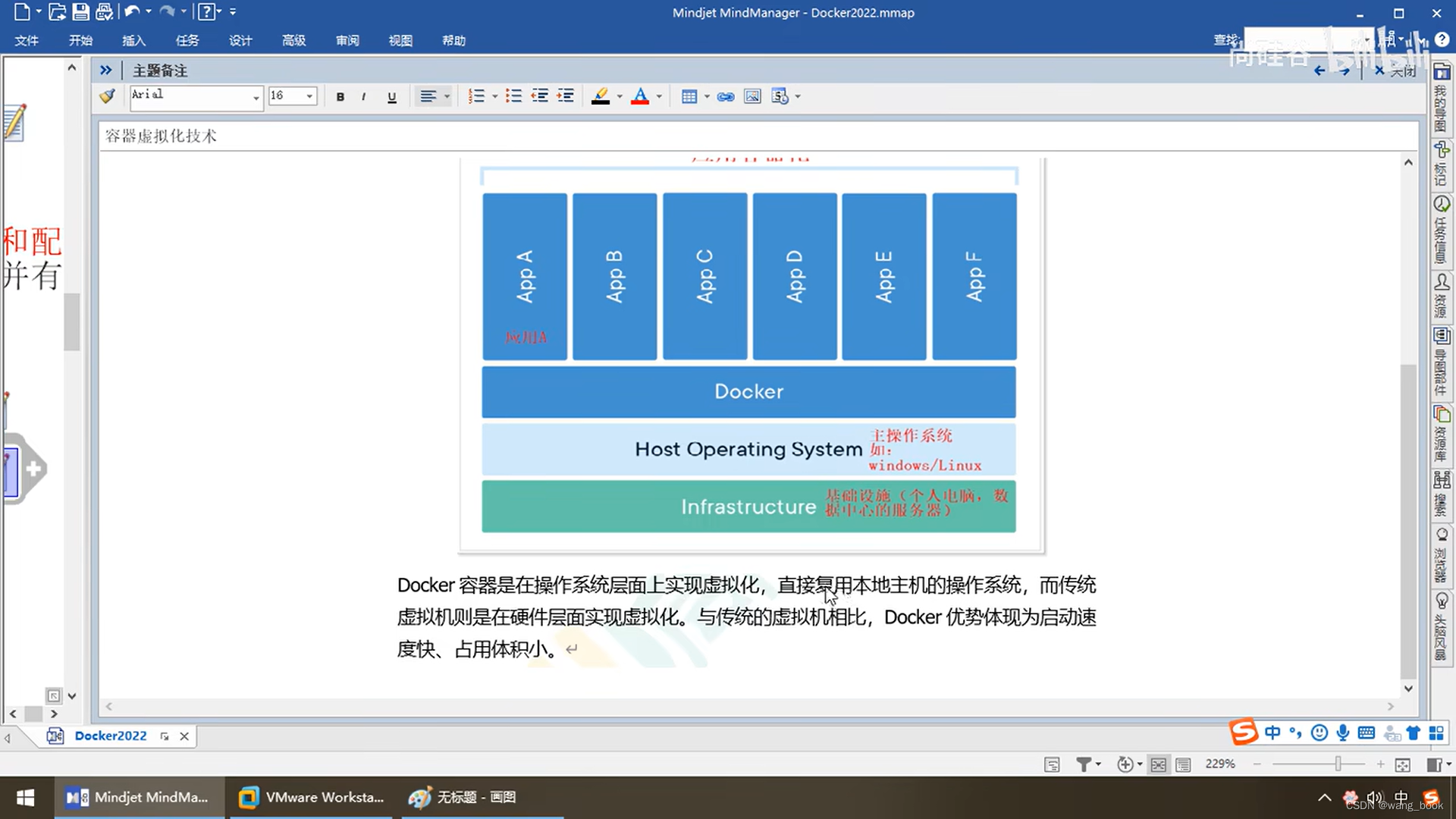The image size is (1456, 819).
Task: Click the zoom in plus button
Action: 1380,764
